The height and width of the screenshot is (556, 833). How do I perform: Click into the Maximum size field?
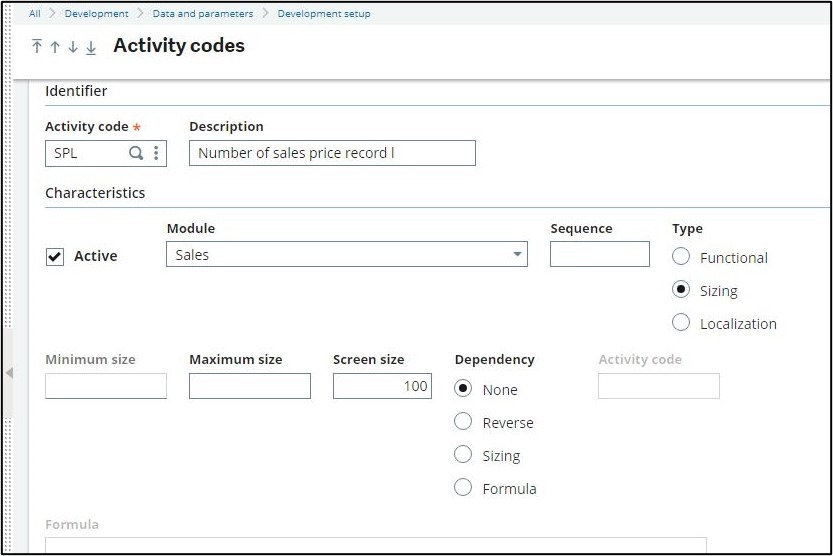249,386
